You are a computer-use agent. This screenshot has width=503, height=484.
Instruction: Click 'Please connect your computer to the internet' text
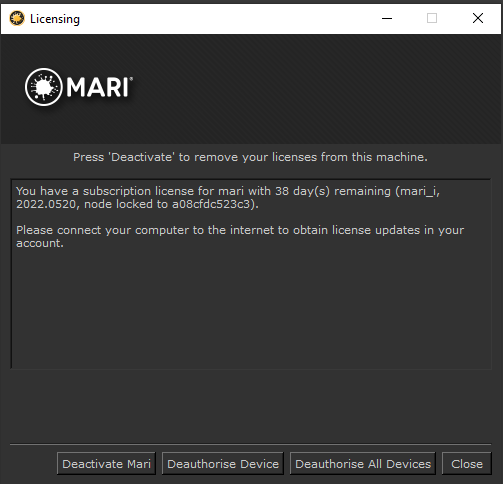click(x=240, y=236)
